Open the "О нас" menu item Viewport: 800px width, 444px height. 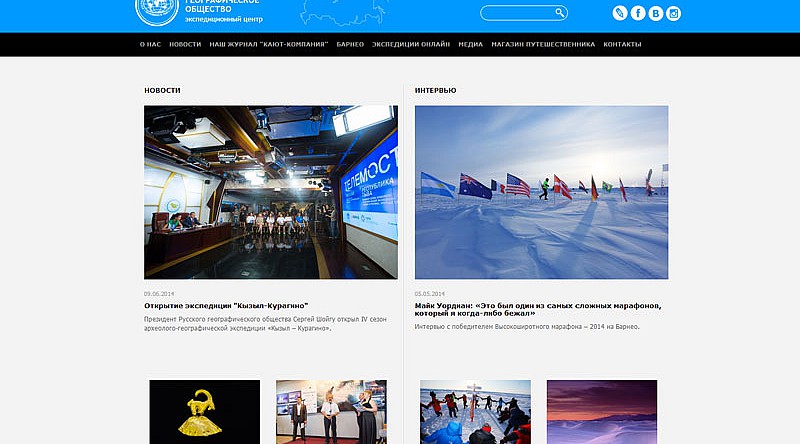(x=150, y=45)
